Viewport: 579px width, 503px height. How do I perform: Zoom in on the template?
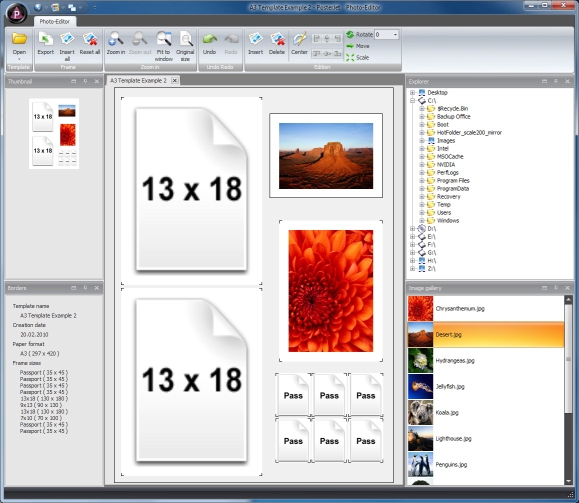point(116,44)
